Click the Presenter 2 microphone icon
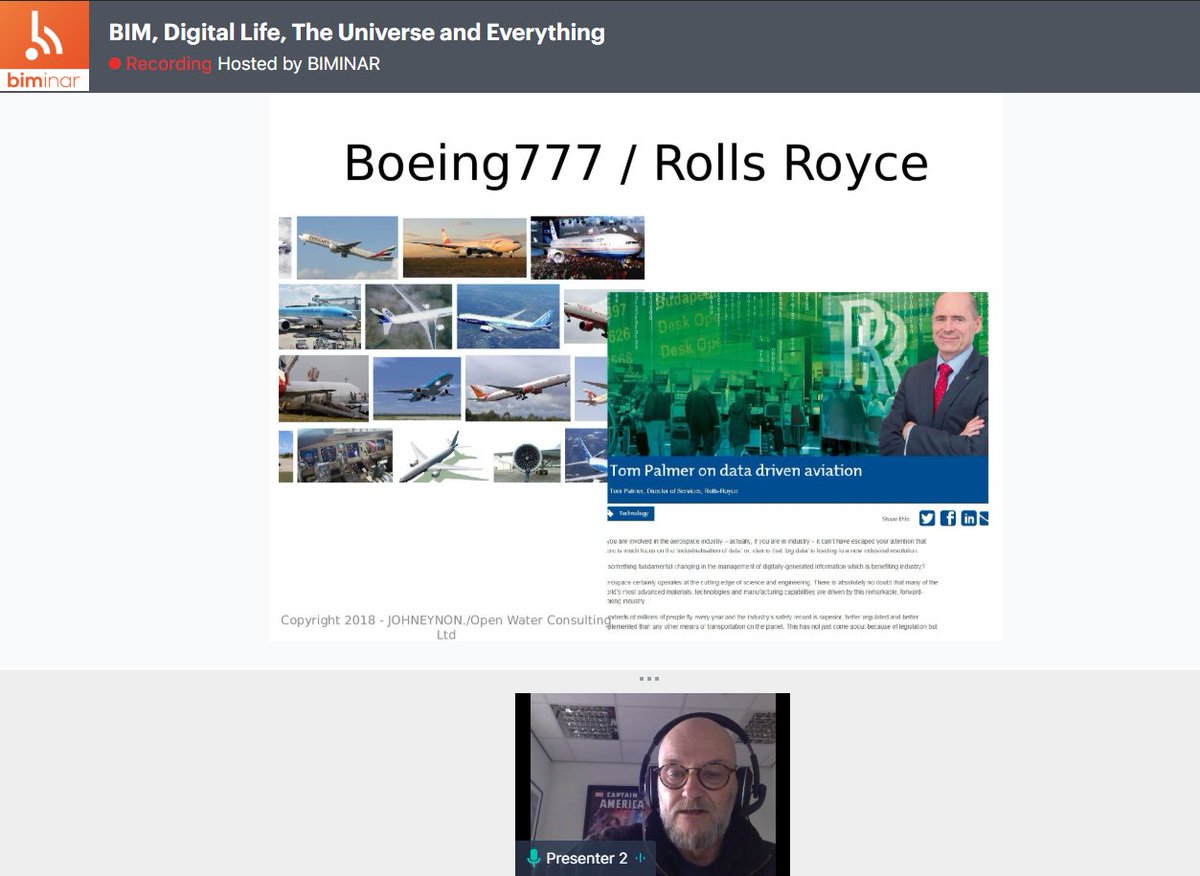The height and width of the screenshot is (876, 1200). [534, 858]
